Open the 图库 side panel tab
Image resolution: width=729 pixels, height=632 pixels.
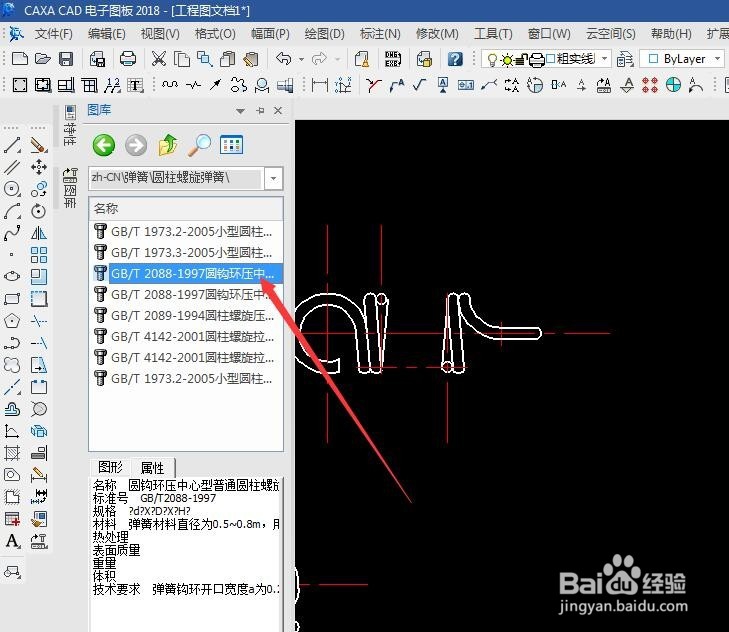click(70, 187)
